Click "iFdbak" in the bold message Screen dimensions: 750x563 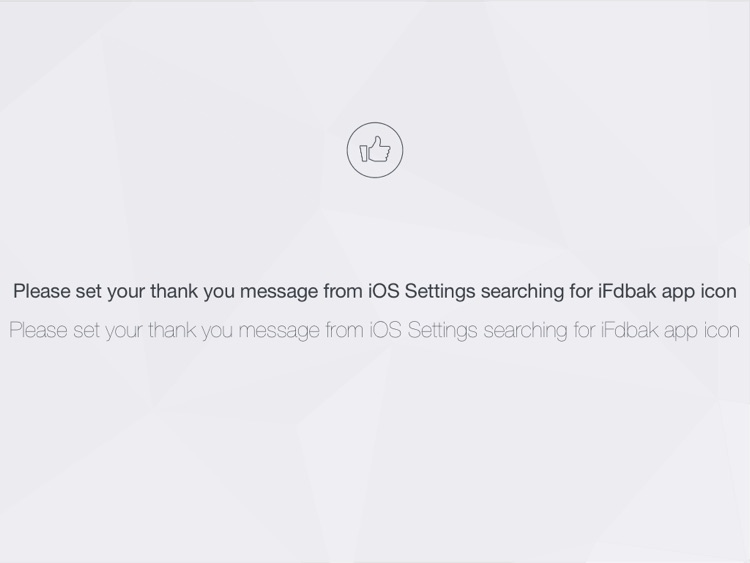tap(626, 291)
